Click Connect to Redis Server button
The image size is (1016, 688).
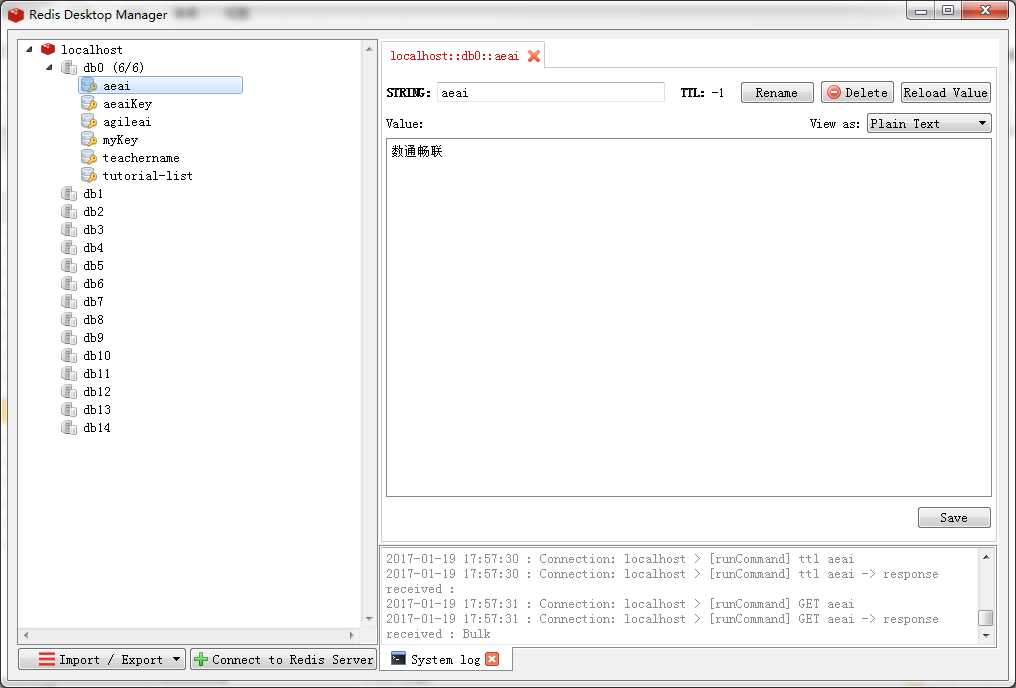click(x=284, y=659)
